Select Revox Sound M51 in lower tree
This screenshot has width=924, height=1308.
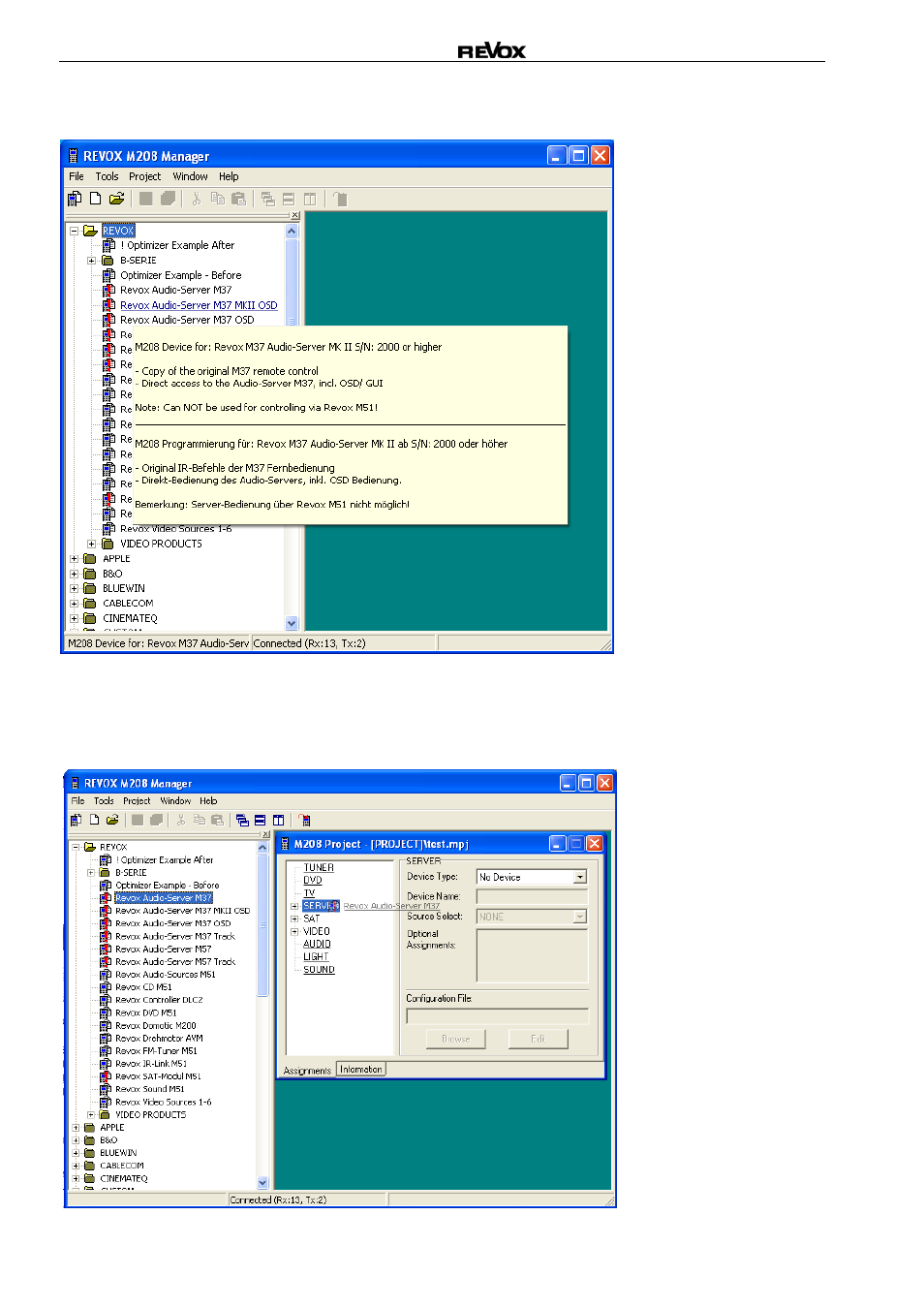(150, 1089)
